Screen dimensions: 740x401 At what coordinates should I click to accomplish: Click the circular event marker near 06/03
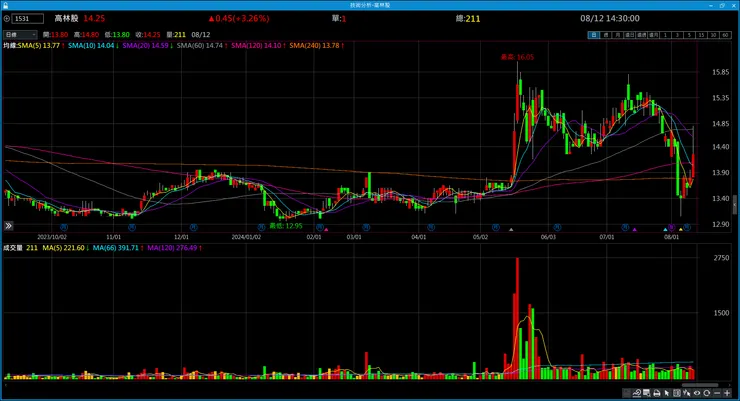557,227
